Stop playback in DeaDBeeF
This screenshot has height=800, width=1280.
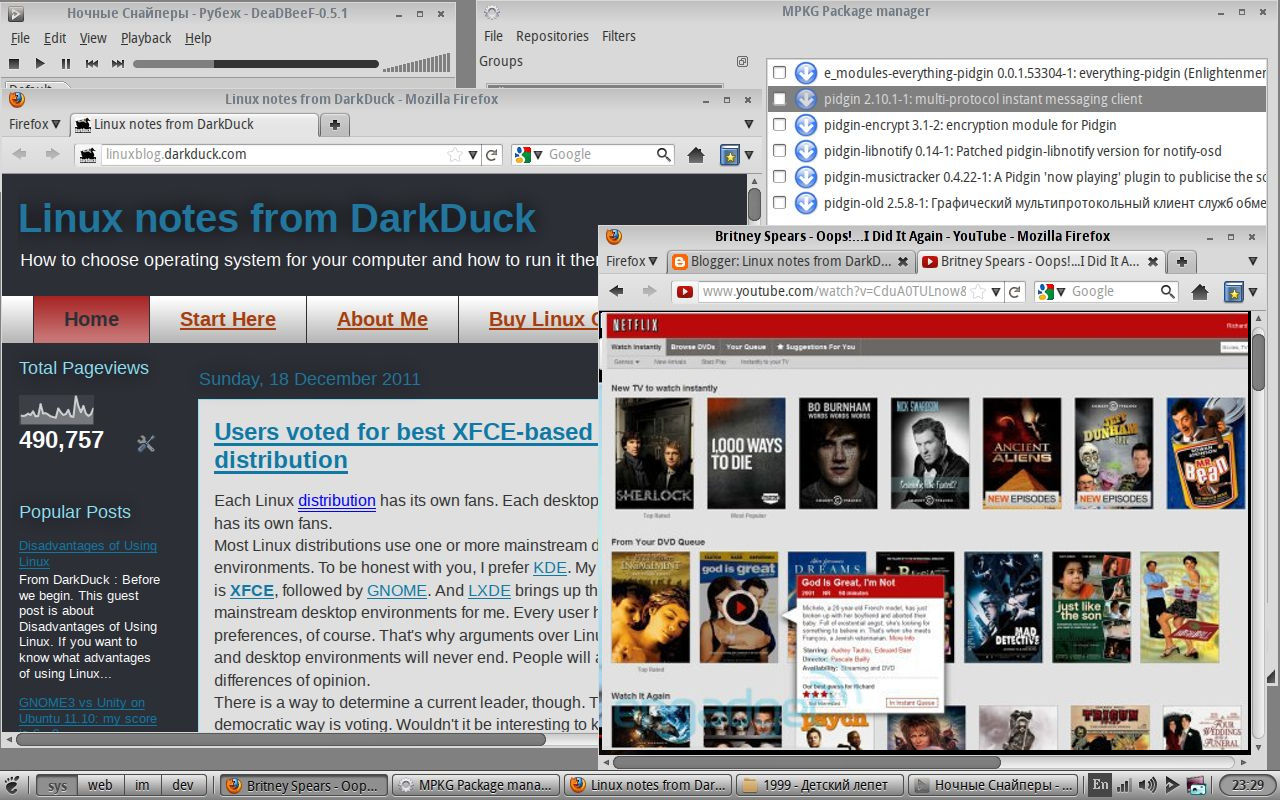click(14, 64)
